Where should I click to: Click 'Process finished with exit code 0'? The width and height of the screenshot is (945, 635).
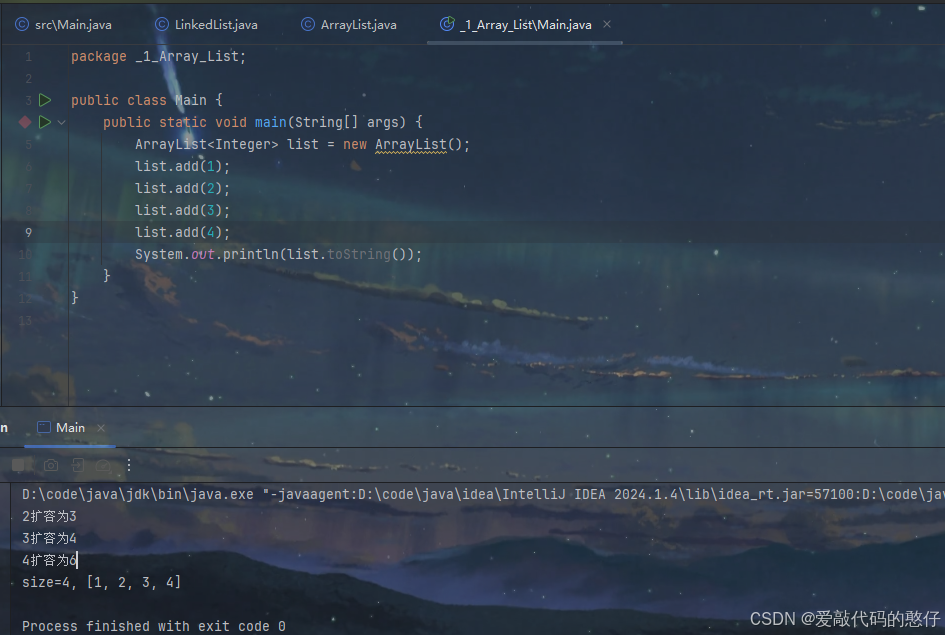[x=154, y=626]
